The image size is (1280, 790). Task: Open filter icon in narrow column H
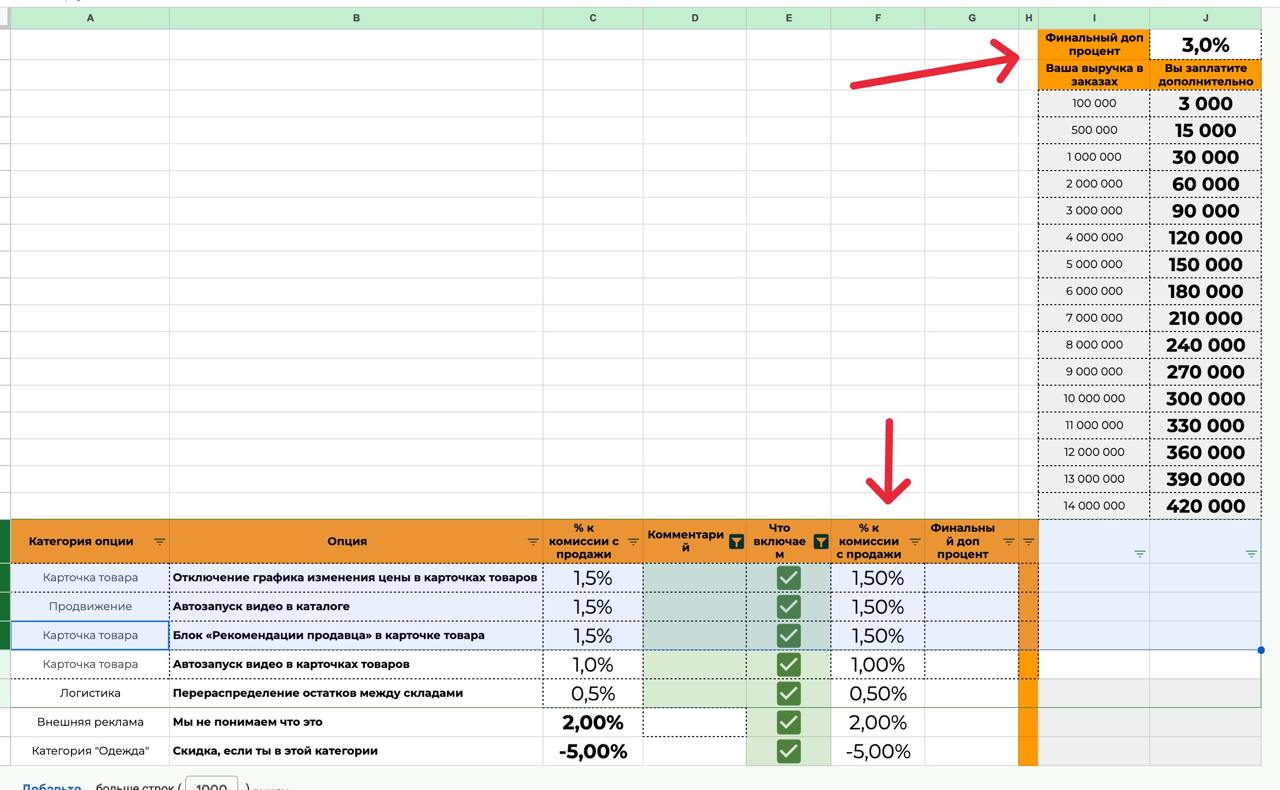click(1028, 542)
